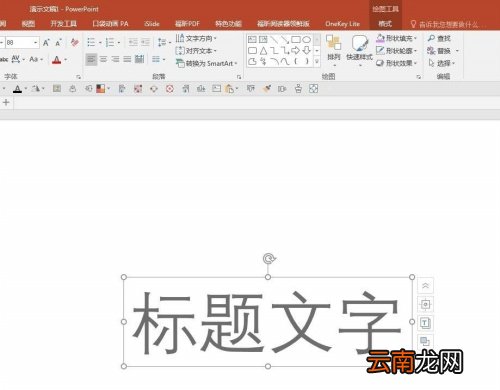Toggle center text alignment
Viewport: 500px width, 390px height.
(x=103, y=59)
